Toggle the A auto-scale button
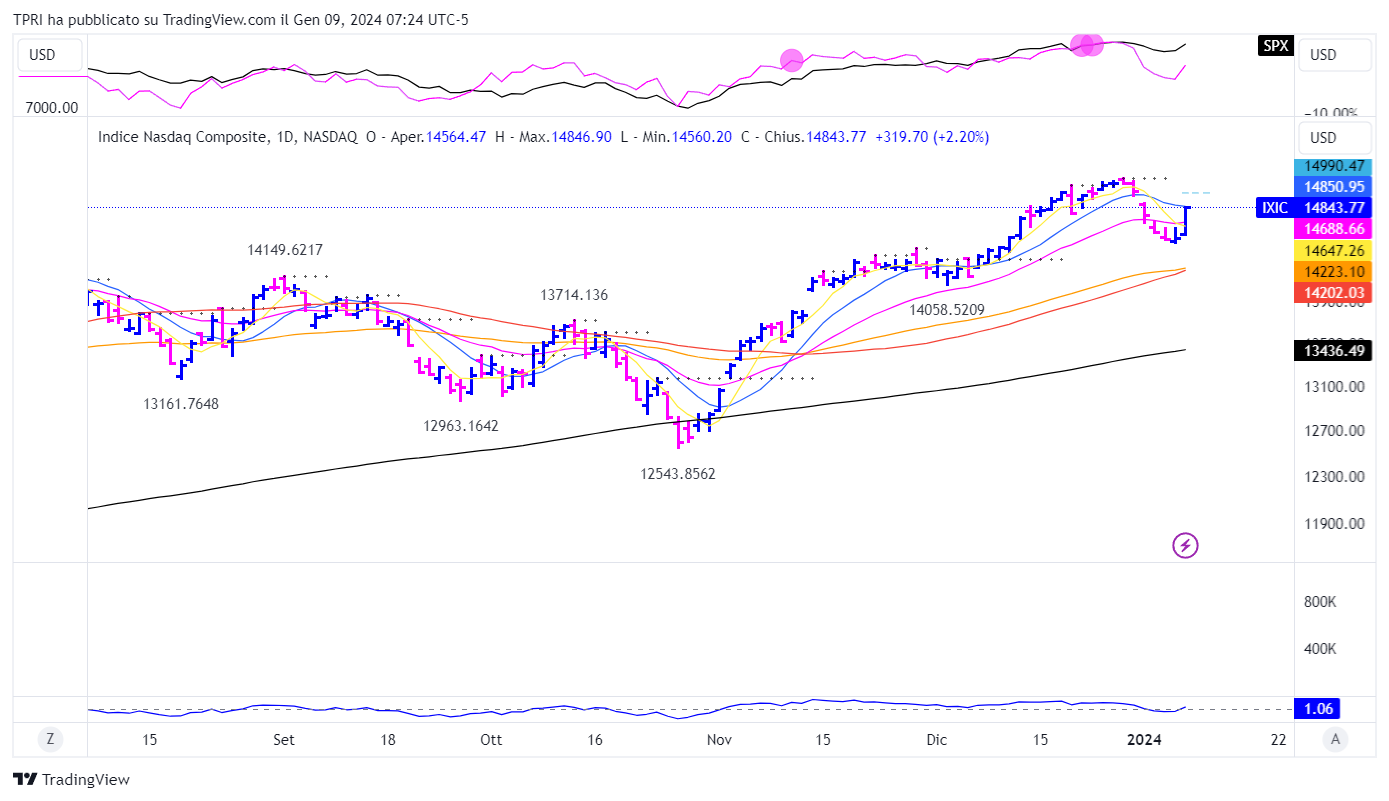Screen dimensions: 1389x801 pyautogui.click(x=1333, y=740)
